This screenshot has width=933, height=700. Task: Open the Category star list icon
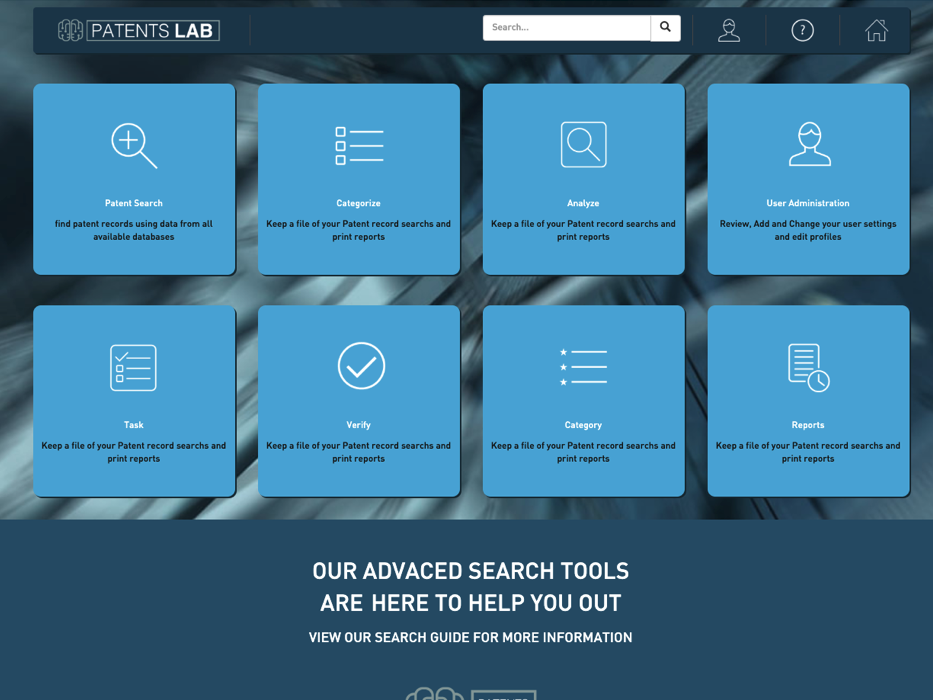click(584, 367)
